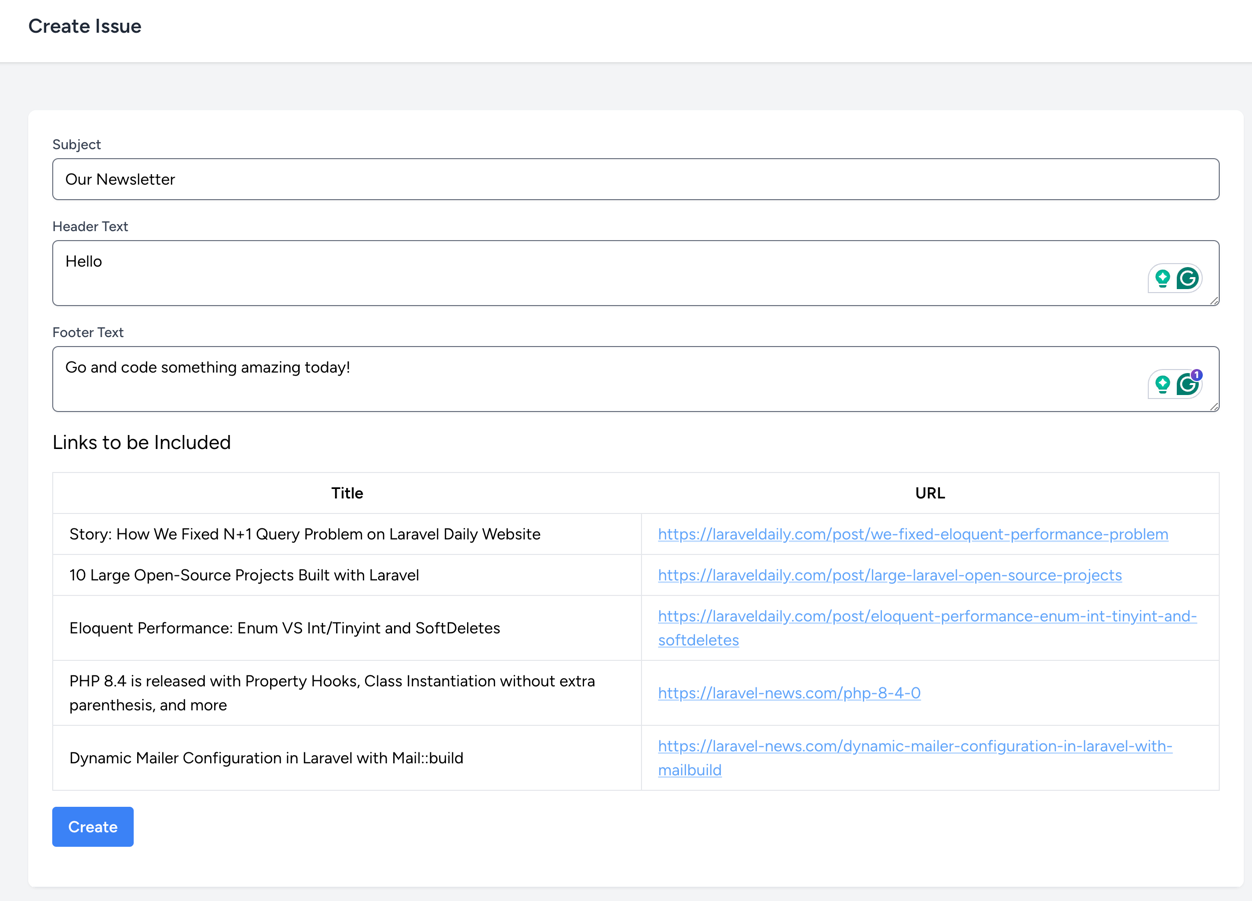Focus the Header Text textarea
1252x901 pixels.
tap(636, 273)
